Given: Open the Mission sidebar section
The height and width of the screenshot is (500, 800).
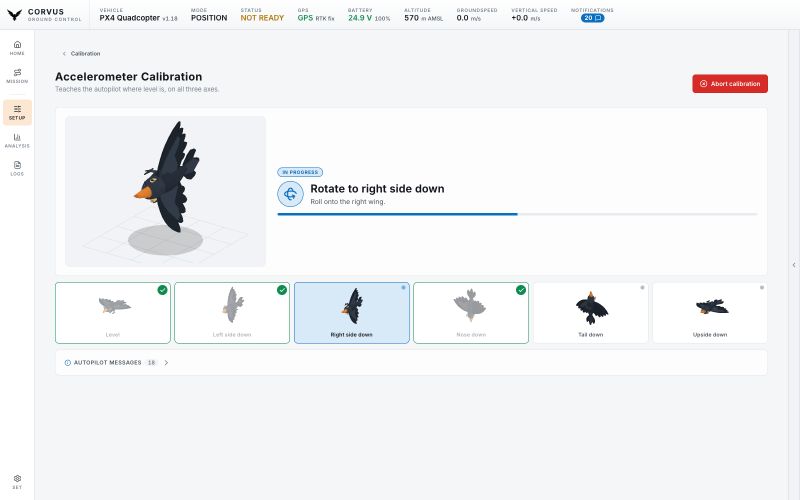Looking at the screenshot, I should (17, 76).
